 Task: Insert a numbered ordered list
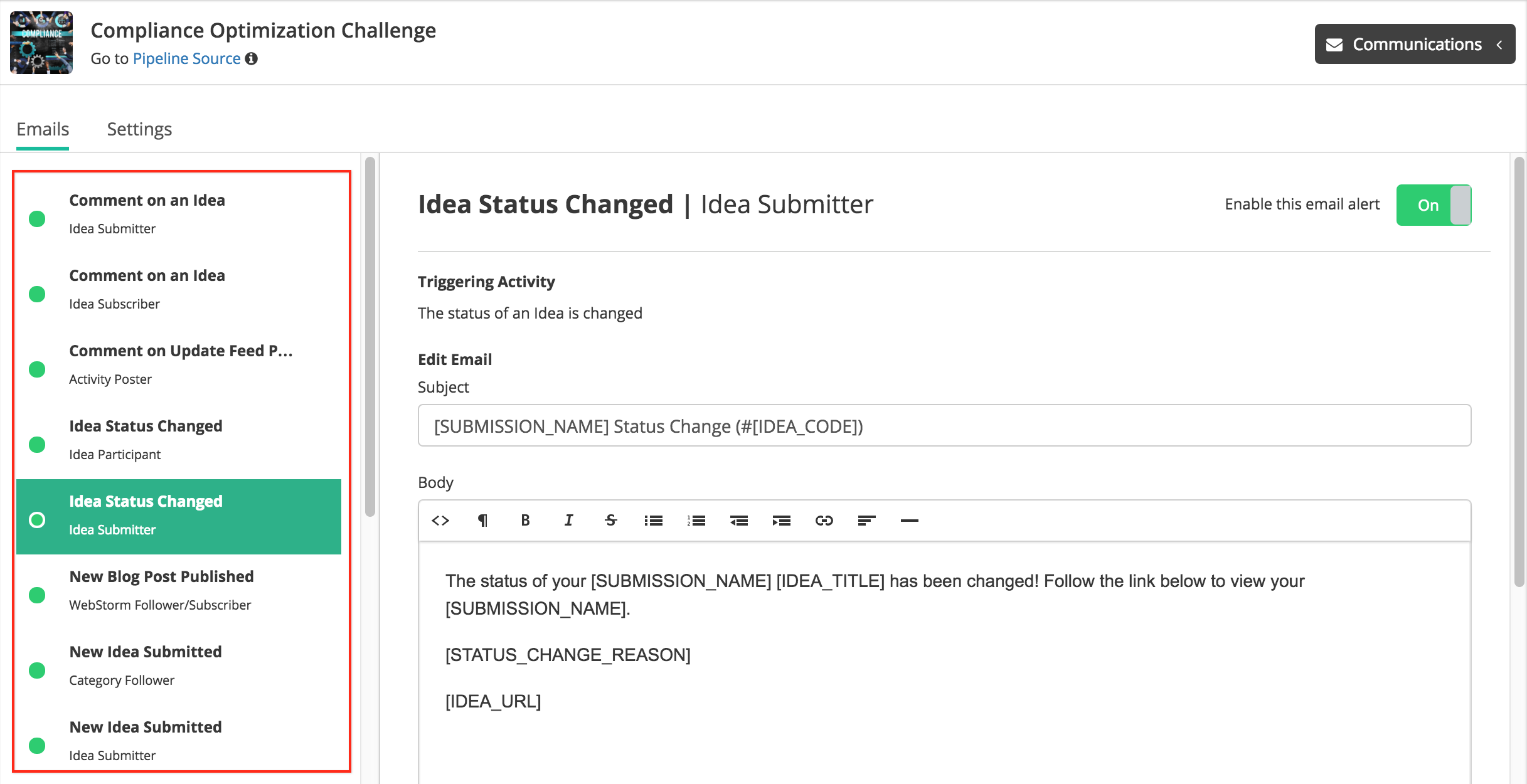[696, 521]
